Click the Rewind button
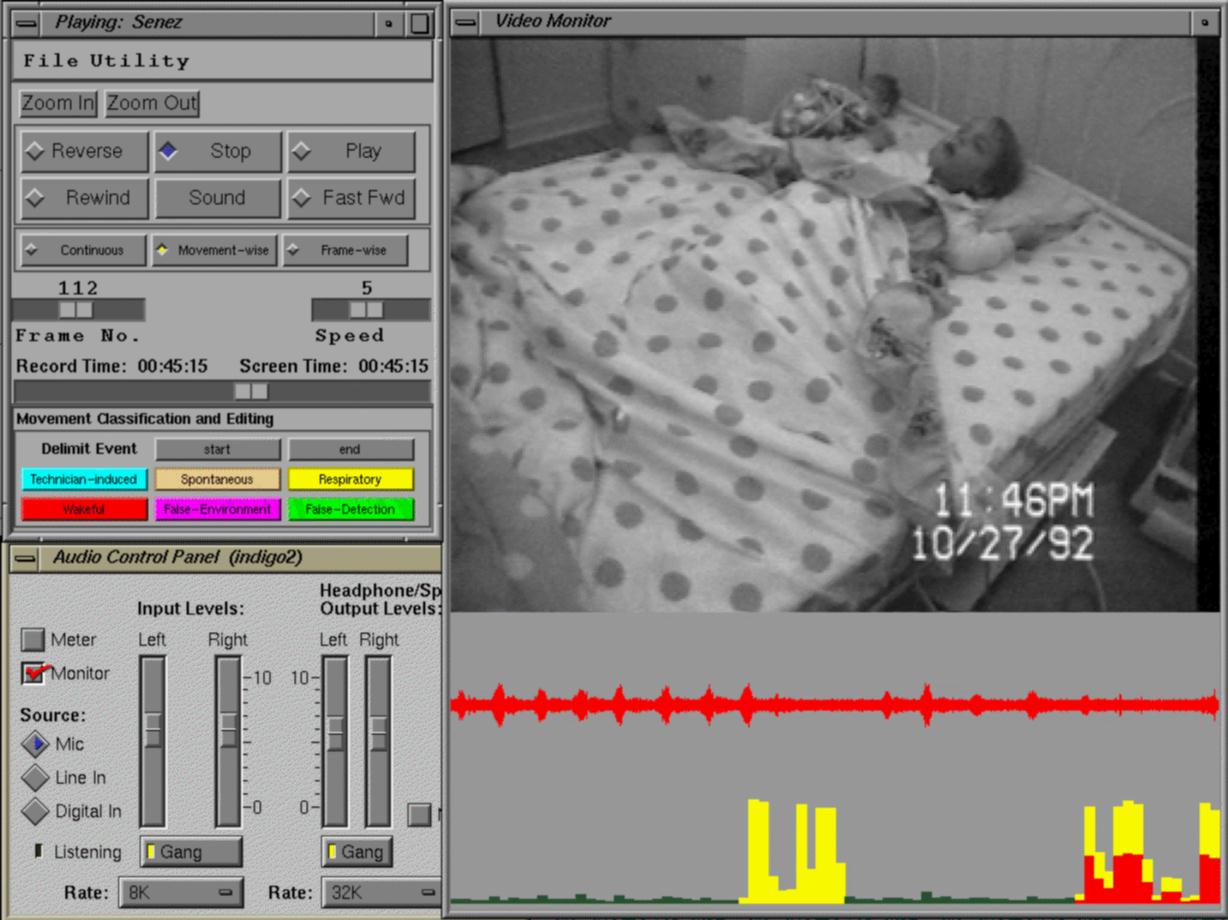The height and width of the screenshot is (920, 1228). point(85,198)
